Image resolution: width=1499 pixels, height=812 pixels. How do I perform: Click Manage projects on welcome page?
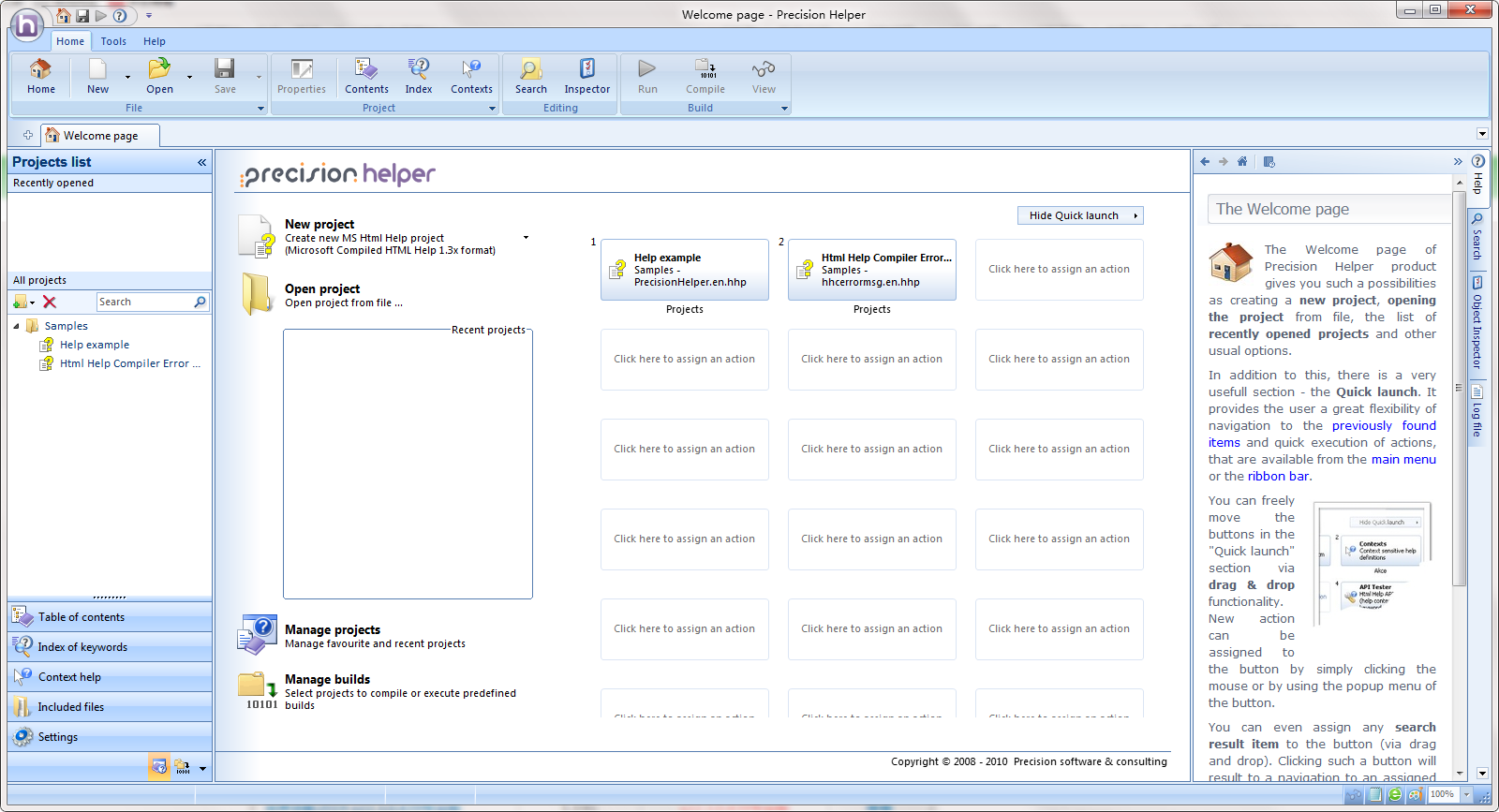point(333,629)
